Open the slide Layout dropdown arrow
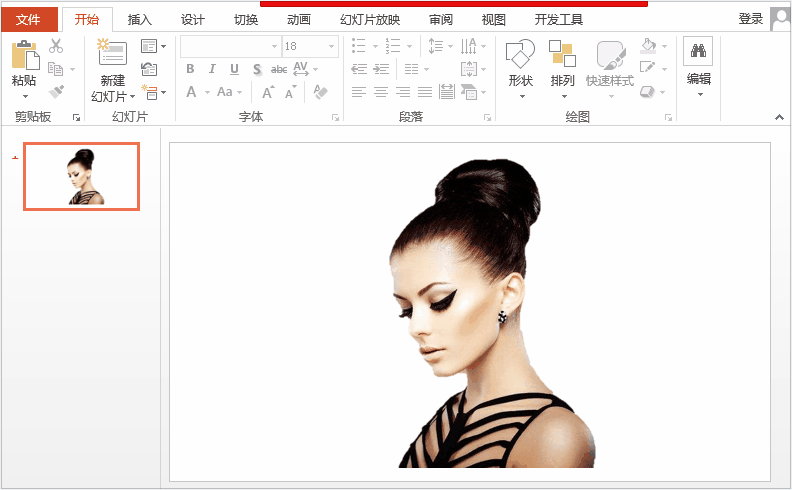The width and height of the screenshot is (792, 490). coord(163,46)
